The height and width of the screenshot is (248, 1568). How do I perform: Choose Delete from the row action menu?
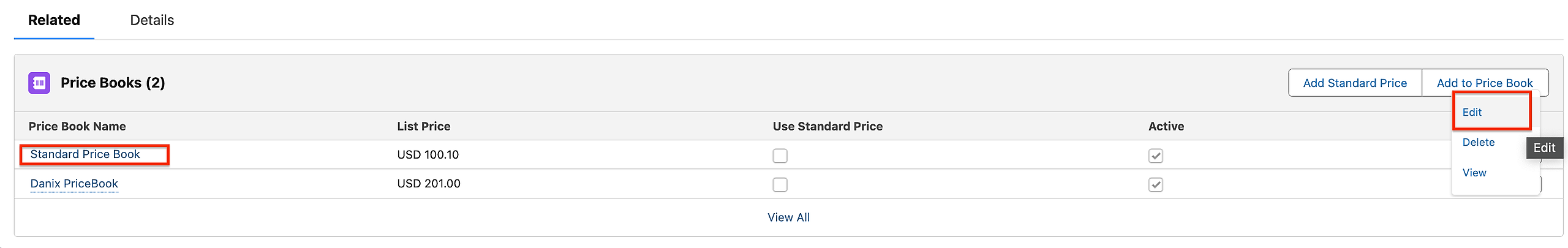(x=1478, y=142)
